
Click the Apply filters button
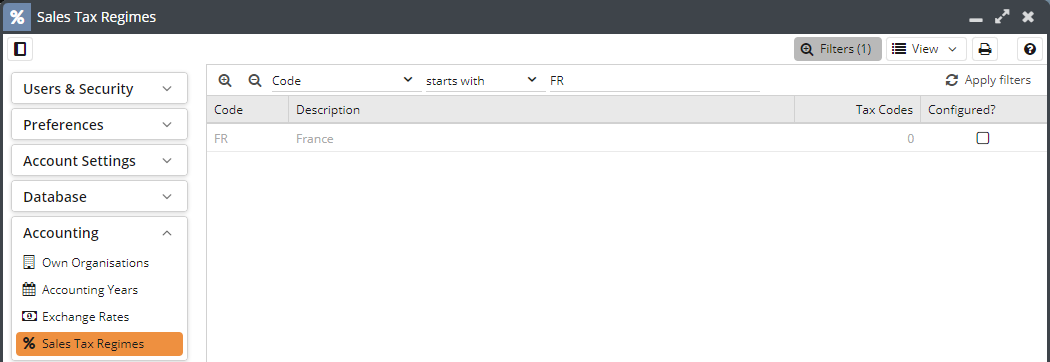click(988, 80)
